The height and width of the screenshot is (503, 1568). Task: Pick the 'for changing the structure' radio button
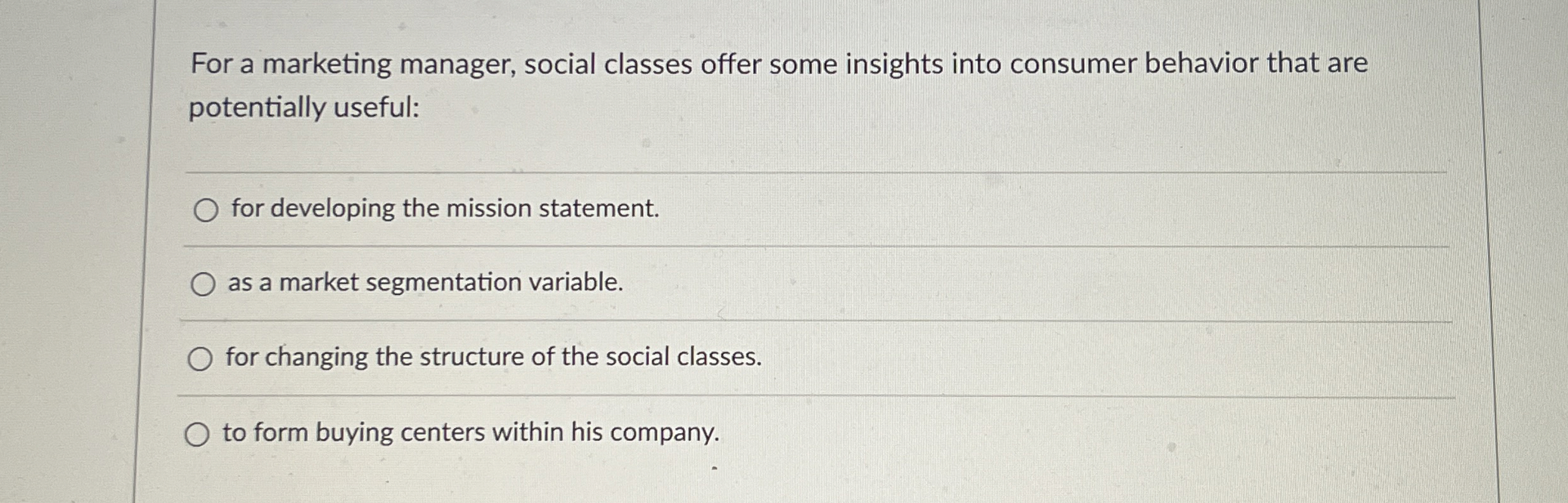(200, 359)
